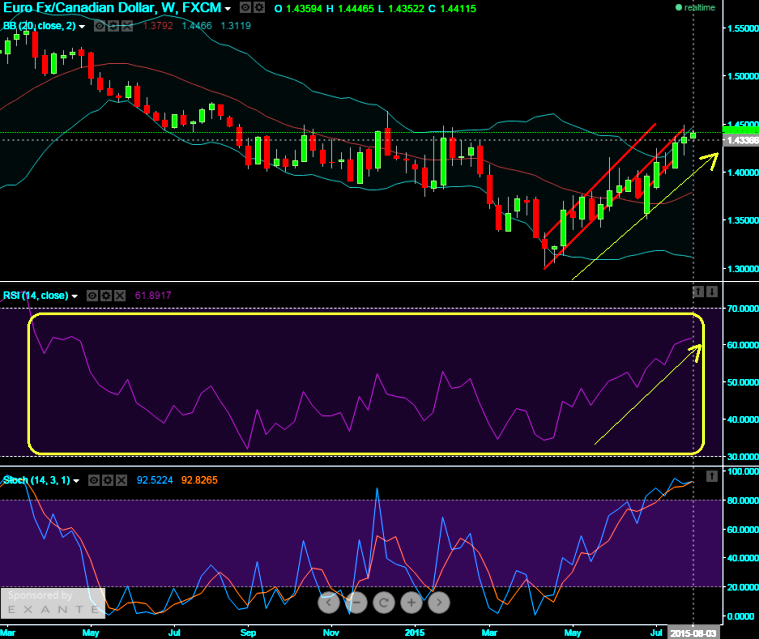Click the BB upper value 1.4466
Viewport: 759px width, 639px height.
point(197,26)
